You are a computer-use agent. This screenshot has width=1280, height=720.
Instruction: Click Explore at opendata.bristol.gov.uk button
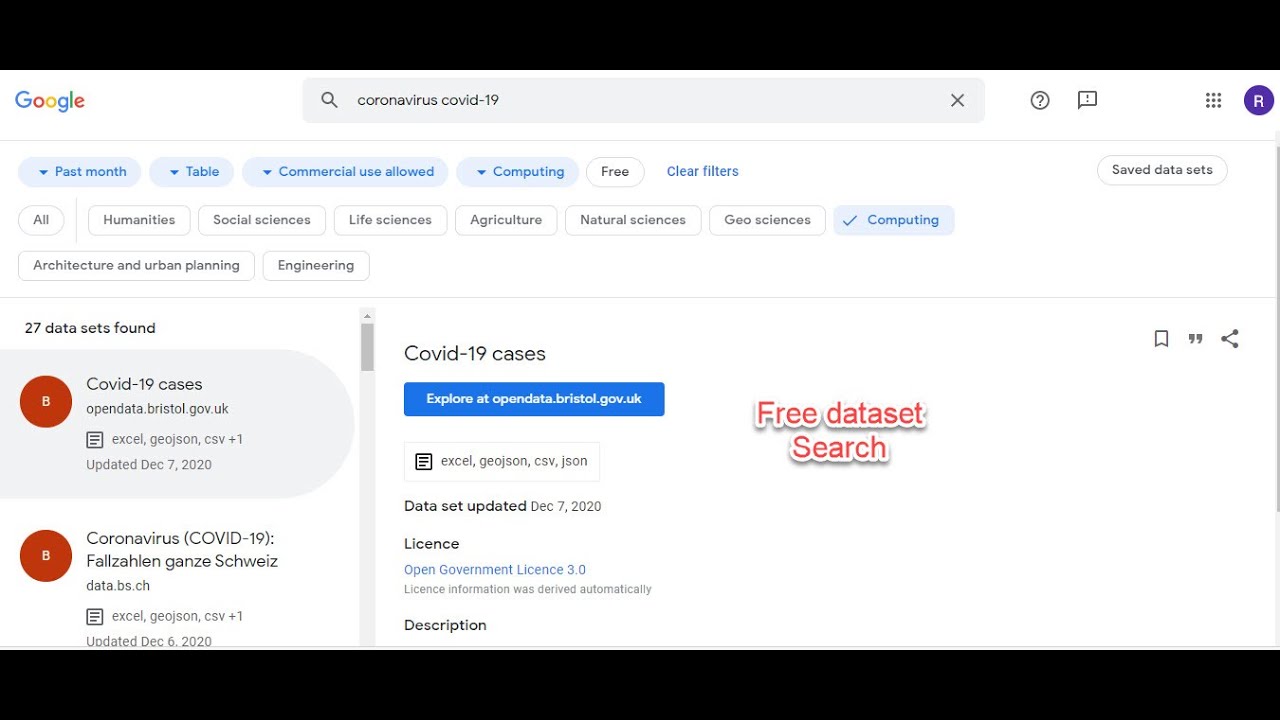coord(534,399)
